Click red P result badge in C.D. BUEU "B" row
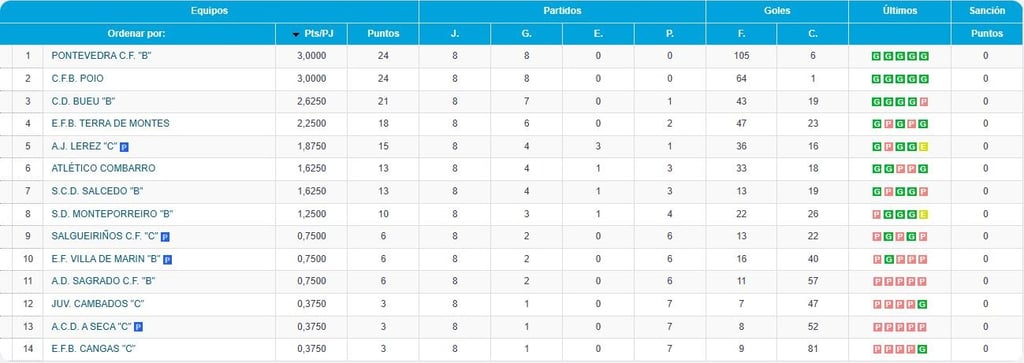 [923, 102]
